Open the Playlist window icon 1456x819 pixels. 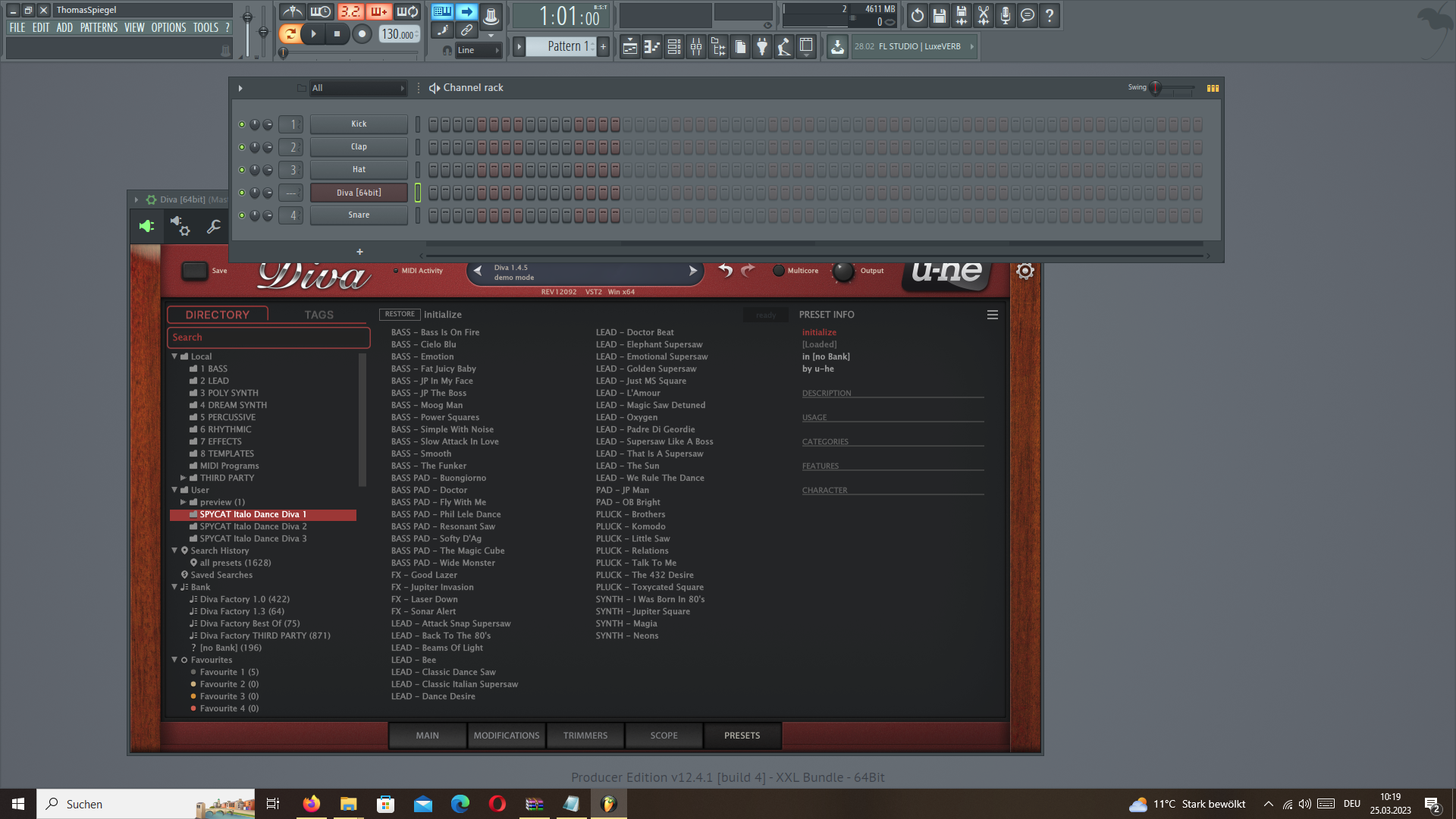pos(630,47)
